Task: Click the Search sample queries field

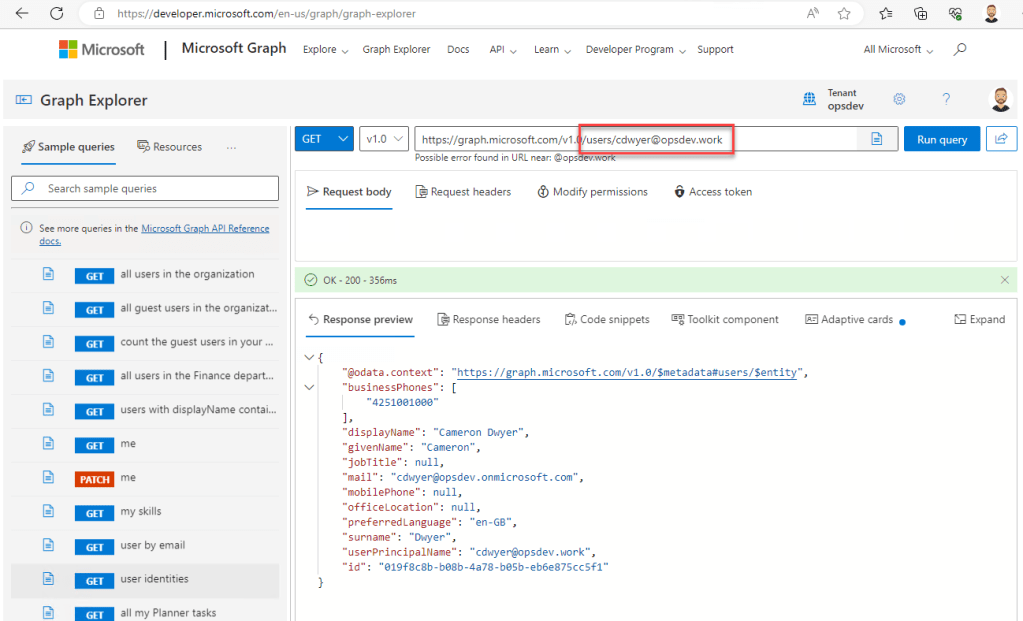Action: click(145, 188)
